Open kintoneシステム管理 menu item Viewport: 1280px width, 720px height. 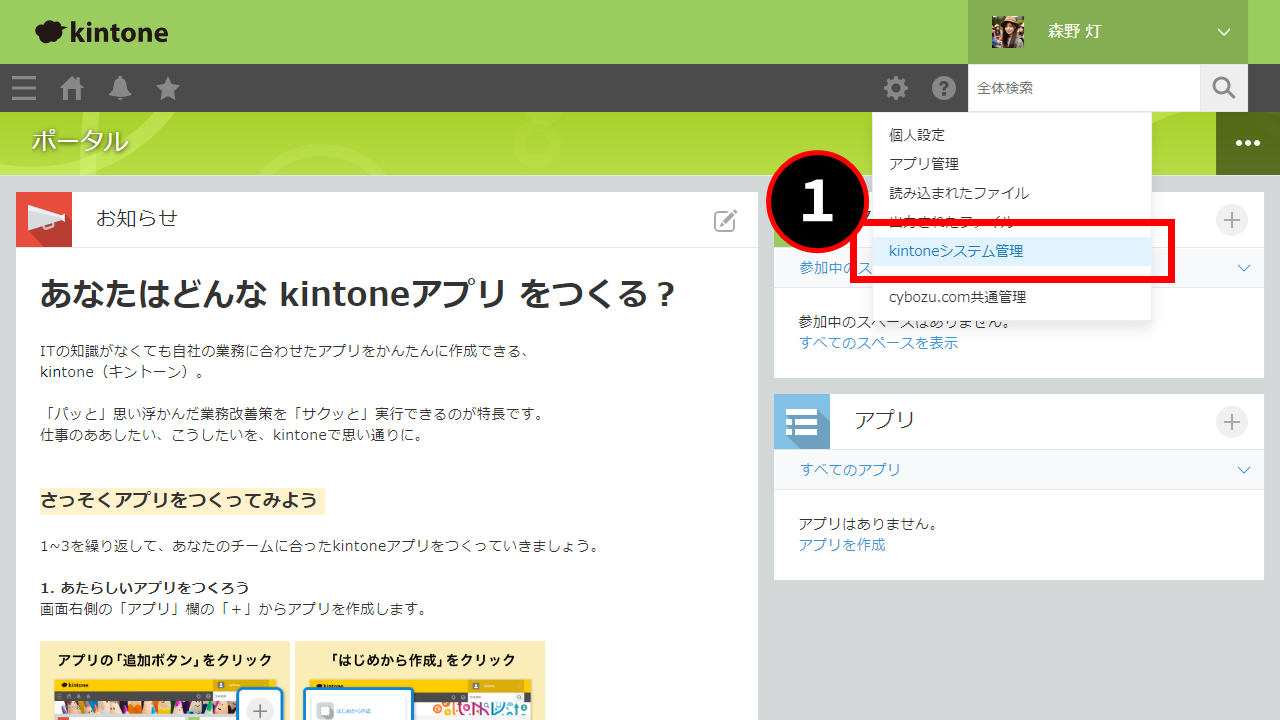point(1012,252)
